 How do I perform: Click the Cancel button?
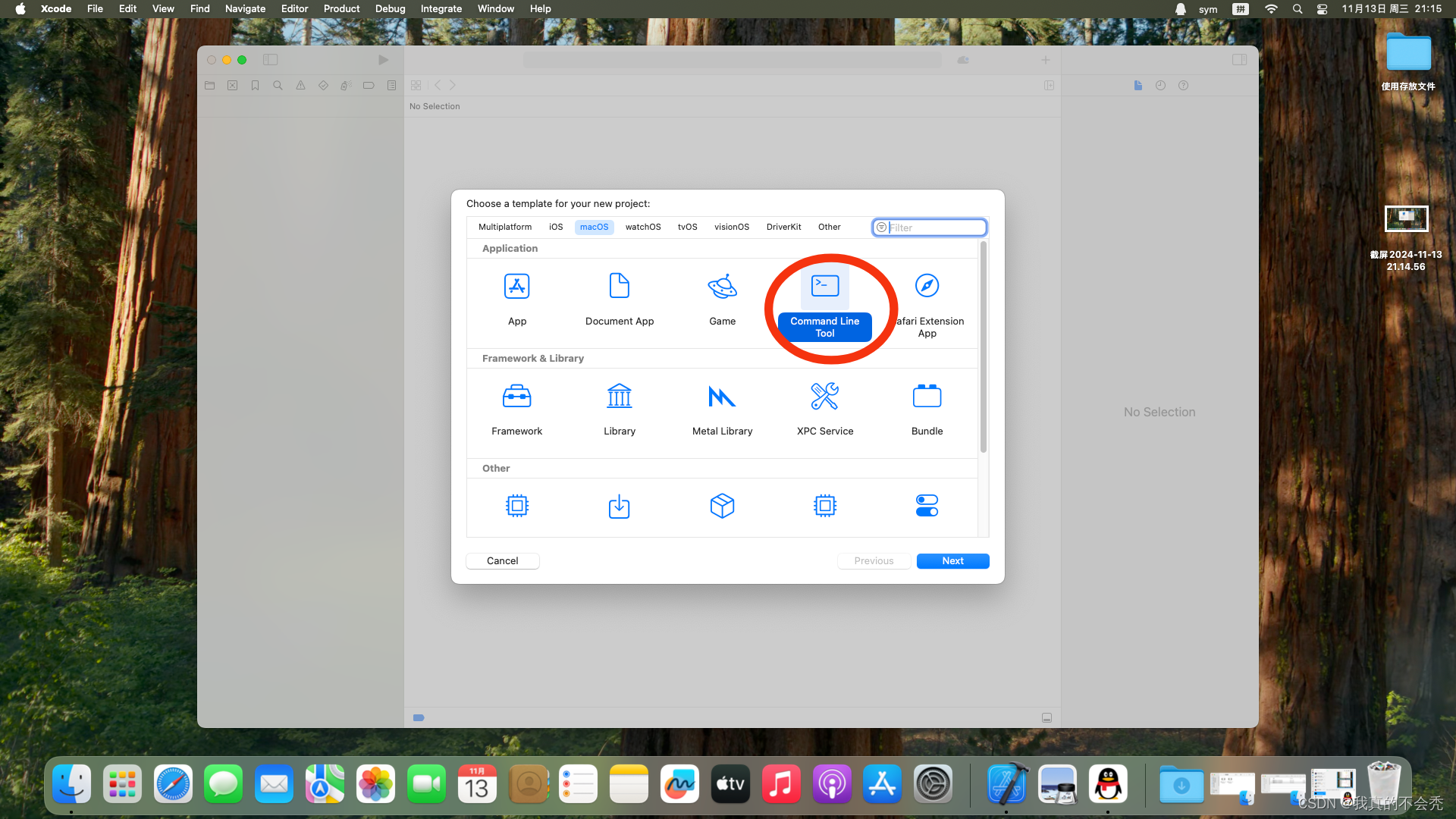pos(503,561)
